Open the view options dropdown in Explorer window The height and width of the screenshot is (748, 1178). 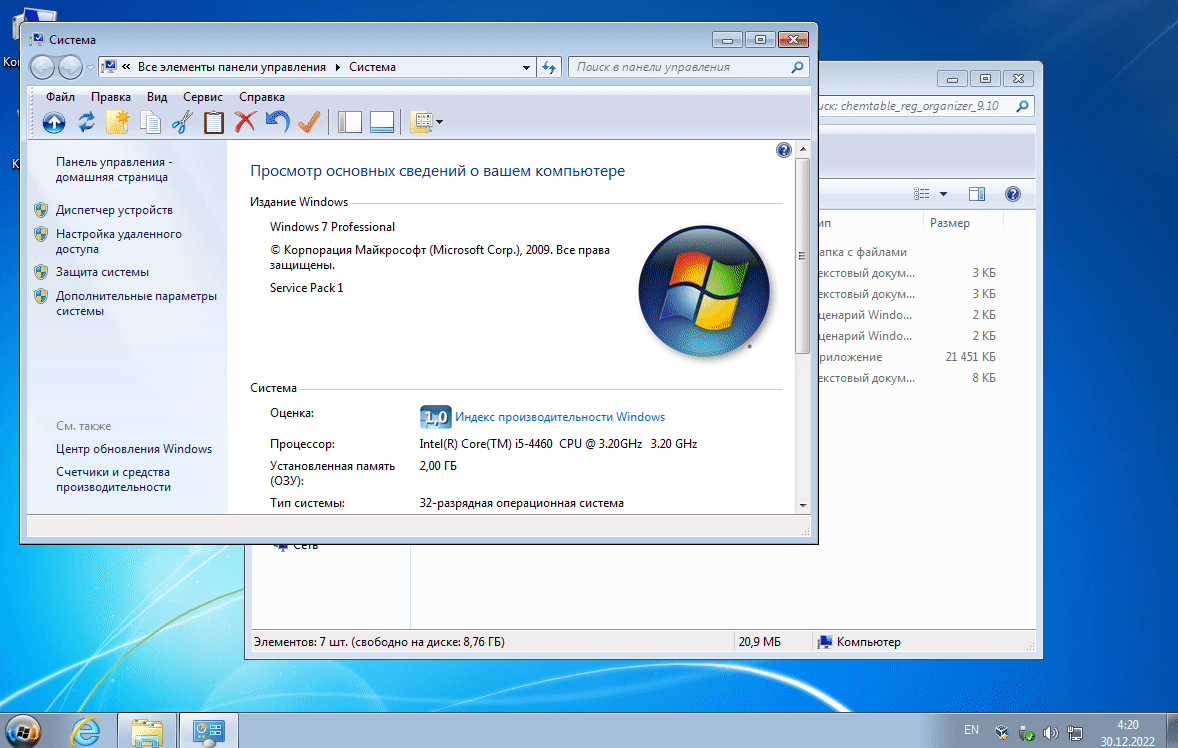pyautogui.click(x=944, y=194)
